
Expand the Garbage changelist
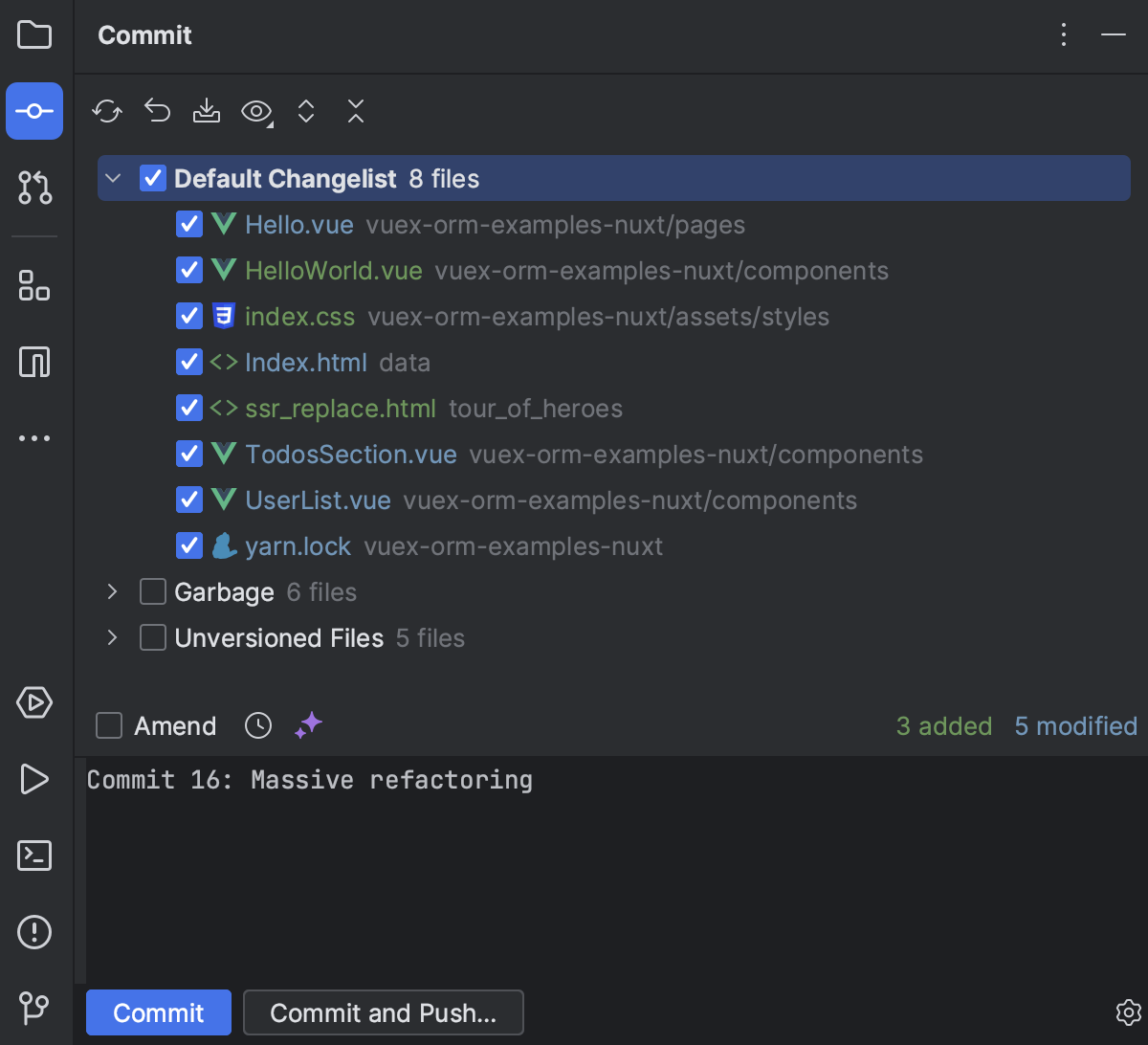(x=113, y=592)
